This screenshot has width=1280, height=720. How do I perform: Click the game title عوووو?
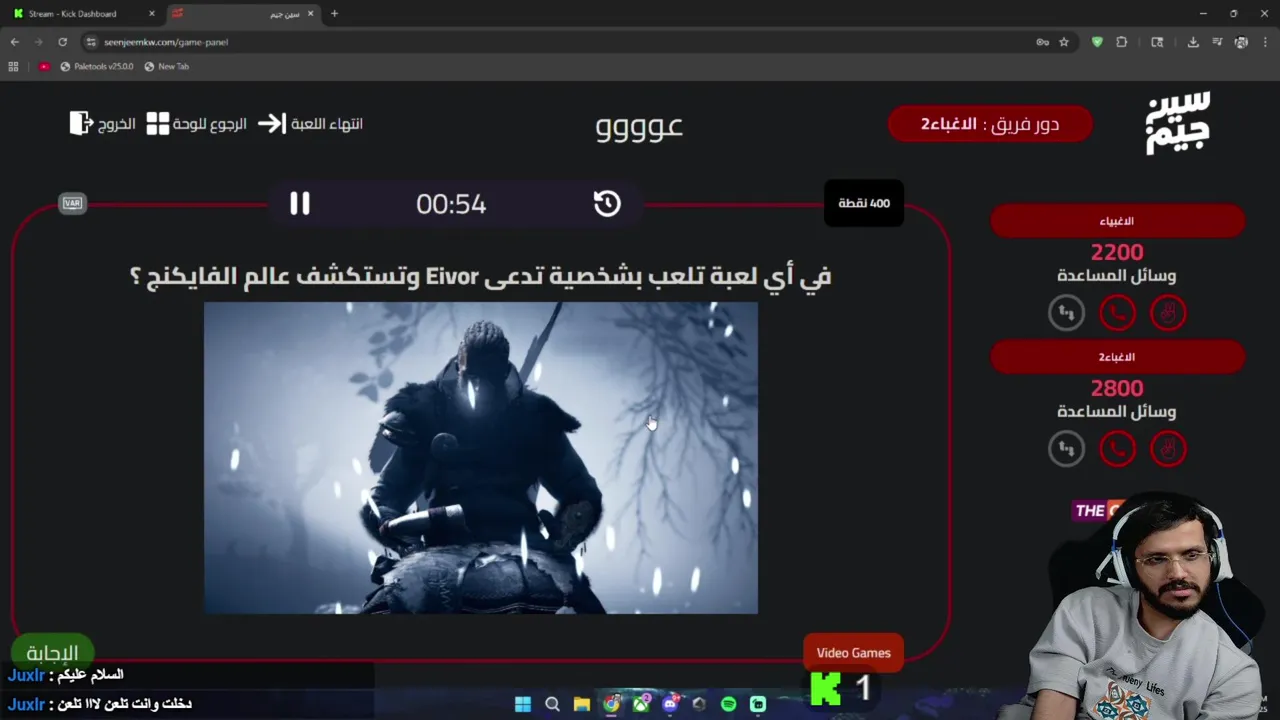point(639,126)
